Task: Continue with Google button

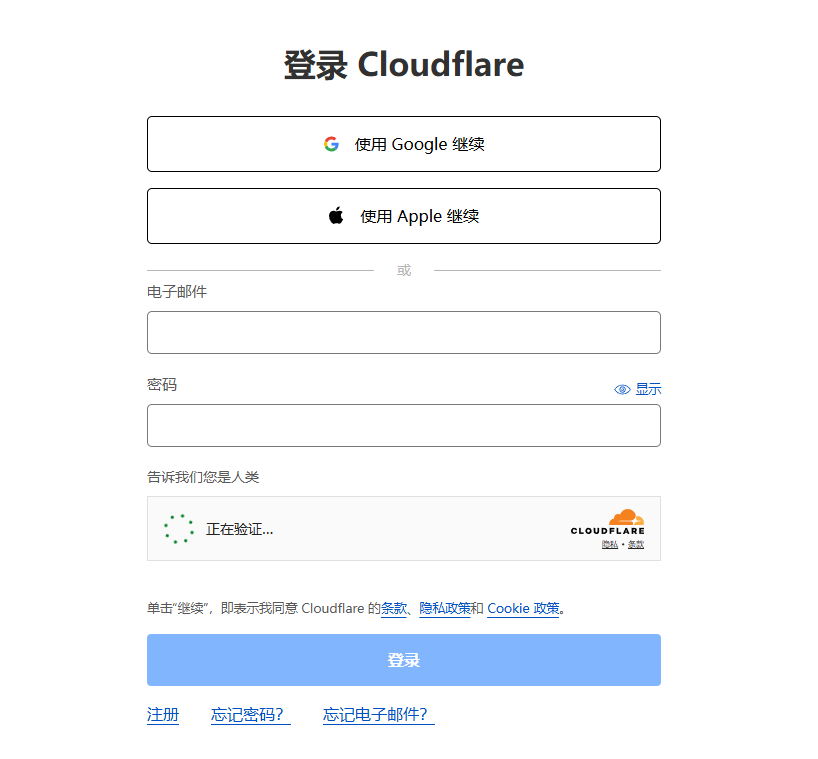Action: [x=403, y=144]
